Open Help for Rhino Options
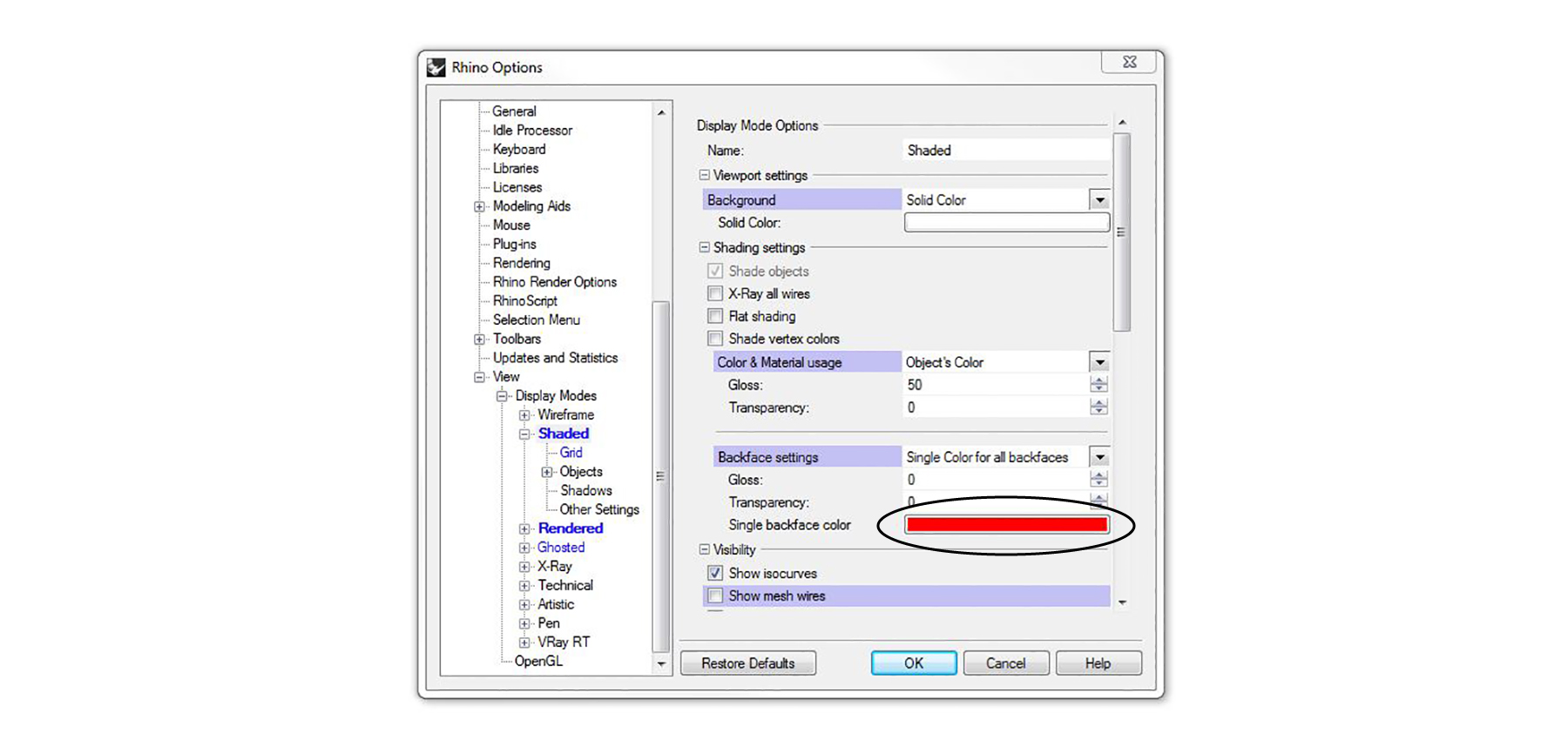This screenshot has width=1568, height=740. [x=1098, y=663]
